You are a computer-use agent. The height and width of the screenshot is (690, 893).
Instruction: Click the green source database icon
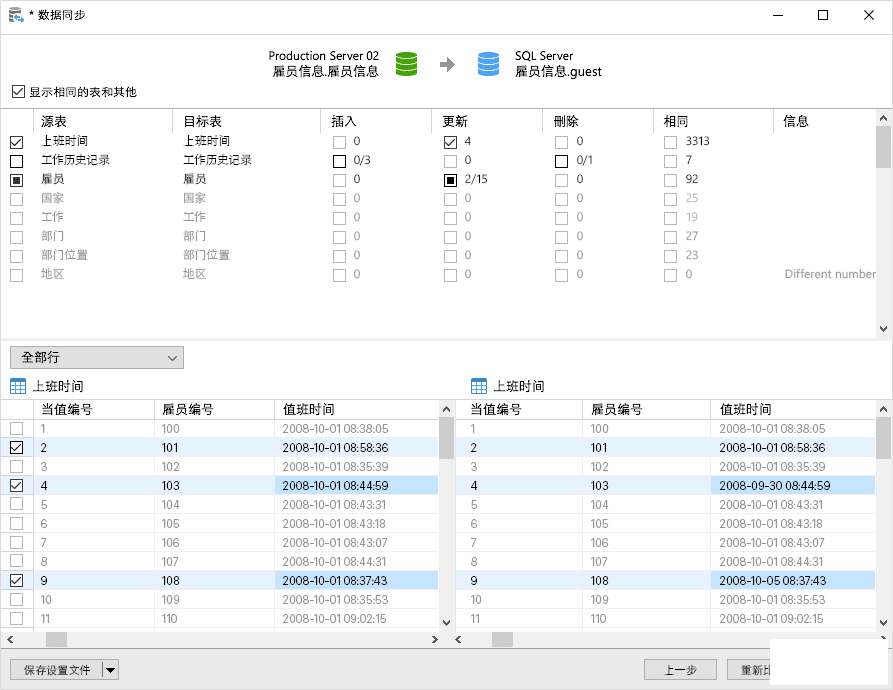(406, 64)
